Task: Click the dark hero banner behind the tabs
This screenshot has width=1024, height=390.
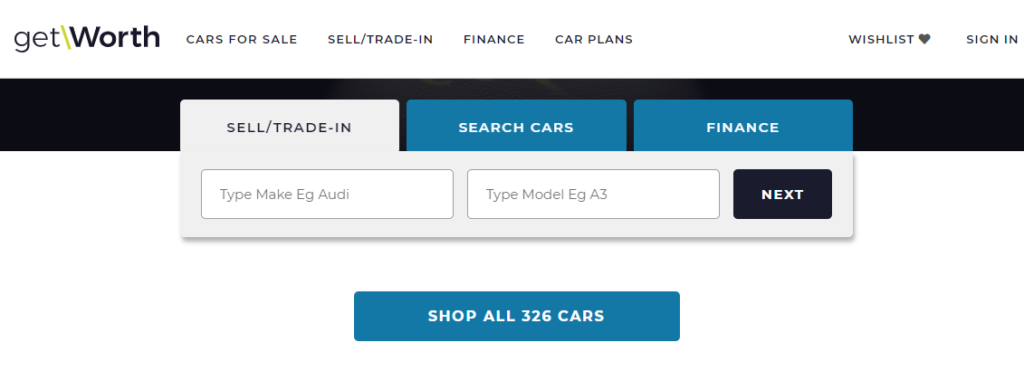Action: pyautogui.click(x=89, y=115)
